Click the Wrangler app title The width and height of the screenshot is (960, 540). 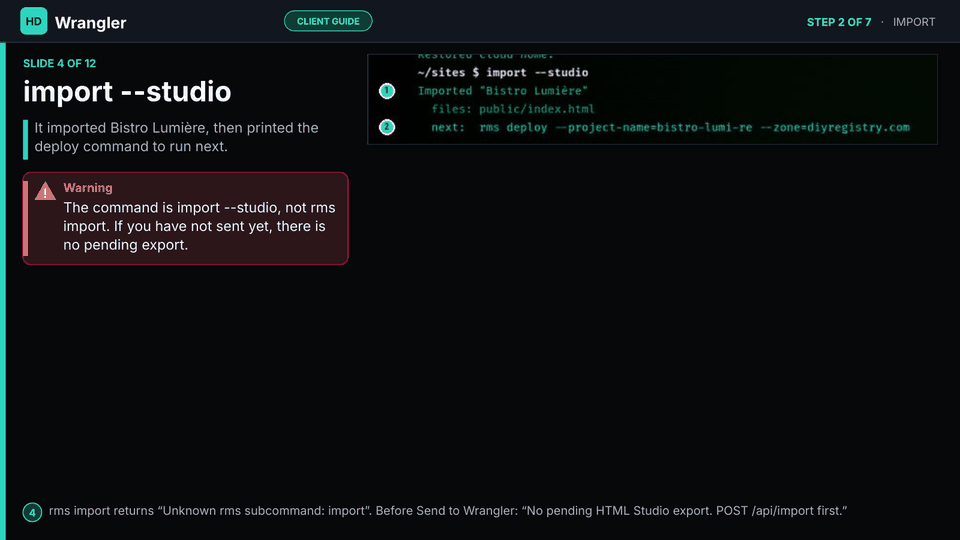pos(91,23)
